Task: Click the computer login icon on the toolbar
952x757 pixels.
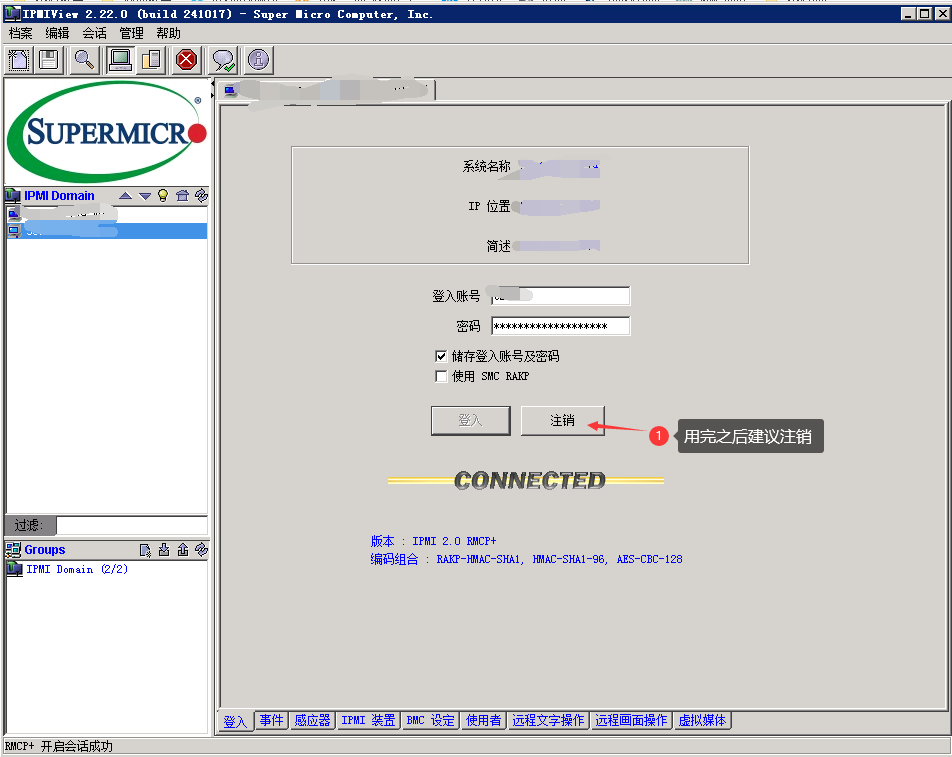Action: pyautogui.click(x=120, y=60)
